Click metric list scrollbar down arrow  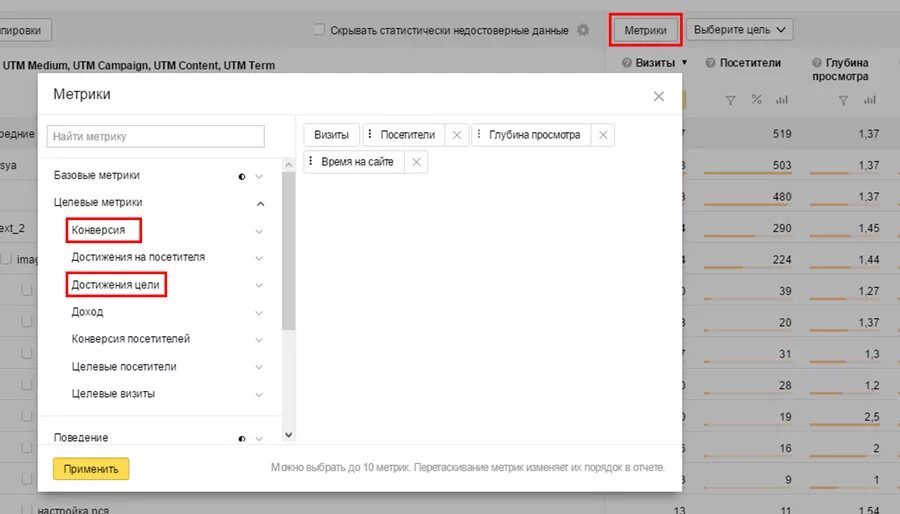click(x=289, y=435)
